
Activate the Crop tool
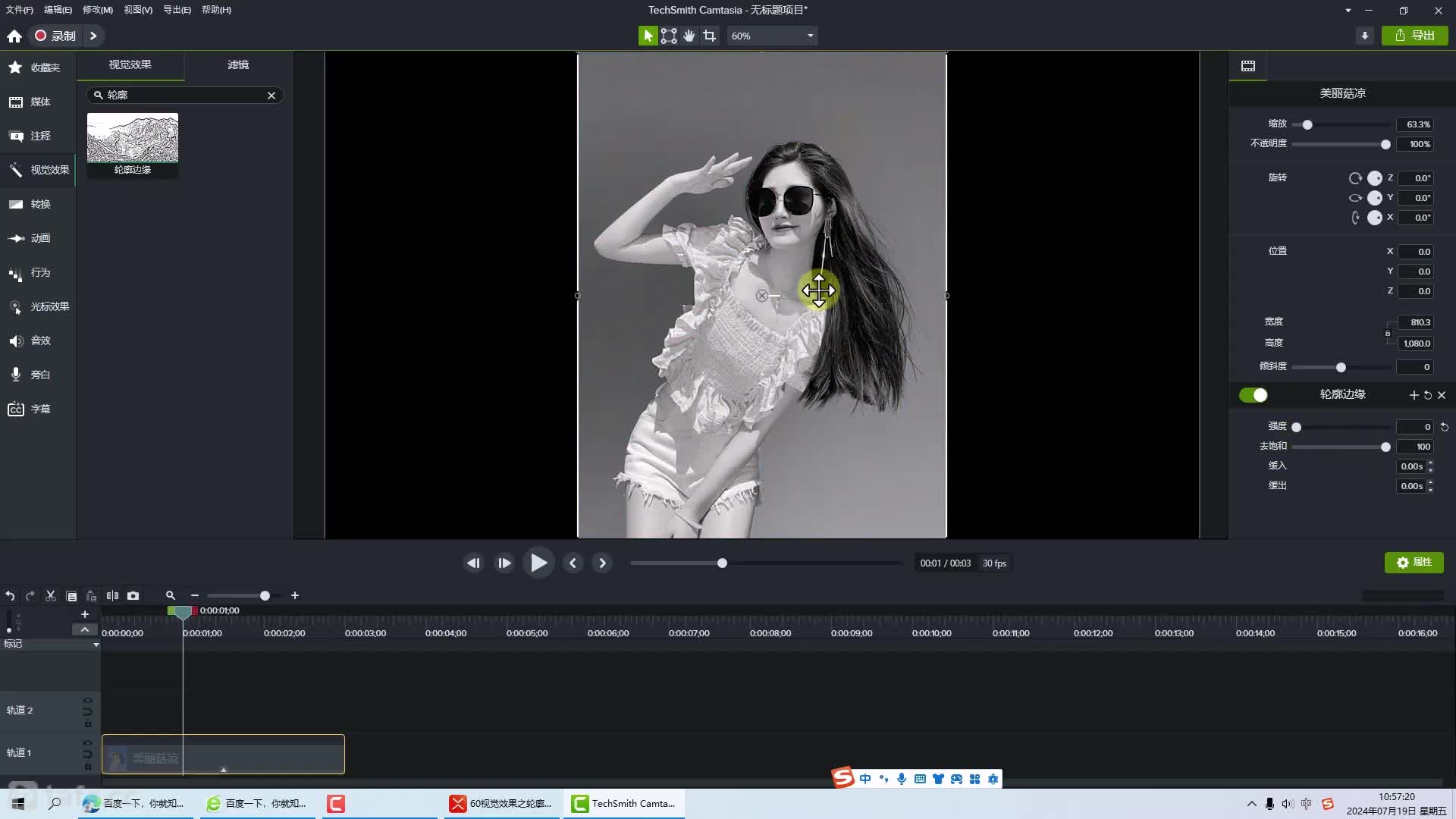click(709, 36)
